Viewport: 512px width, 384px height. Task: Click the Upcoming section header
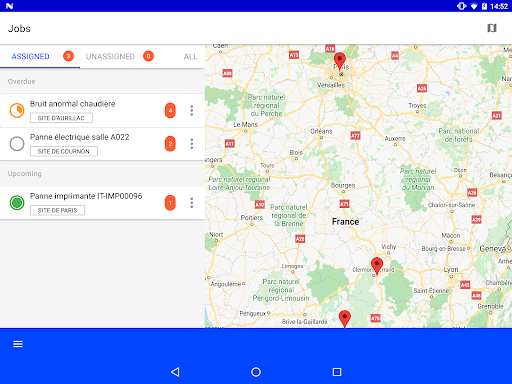coord(25,174)
